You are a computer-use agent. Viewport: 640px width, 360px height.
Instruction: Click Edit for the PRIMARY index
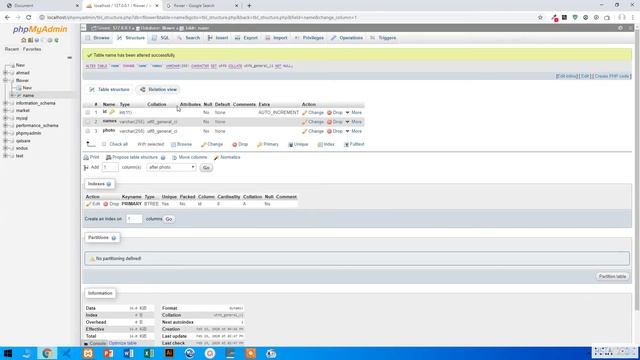(x=93, y=204)
